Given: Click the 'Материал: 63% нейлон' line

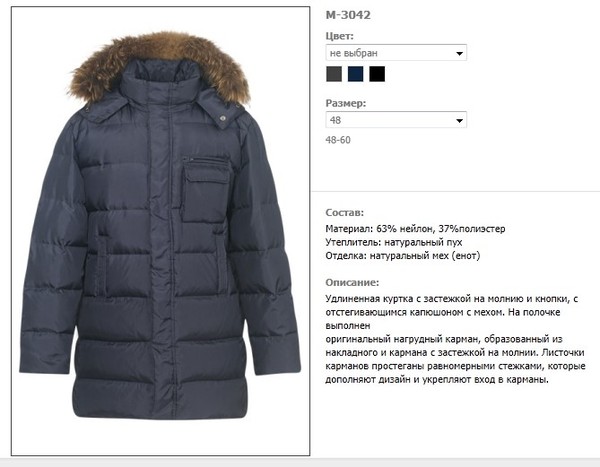Looking at the screenshot, I should tap(415, 229).
